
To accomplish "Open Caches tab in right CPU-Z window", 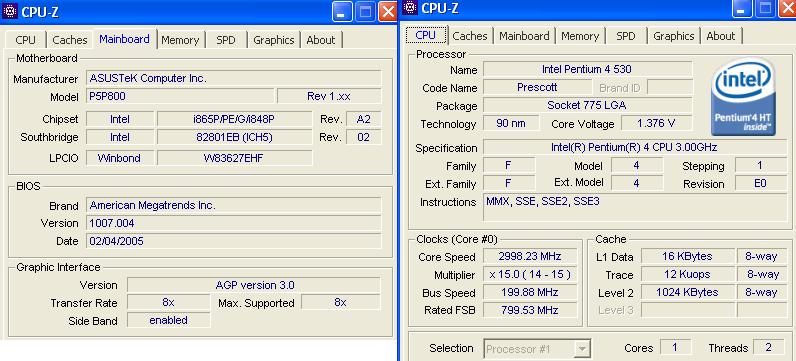I will pyautogui.click(x=470, y=36).
